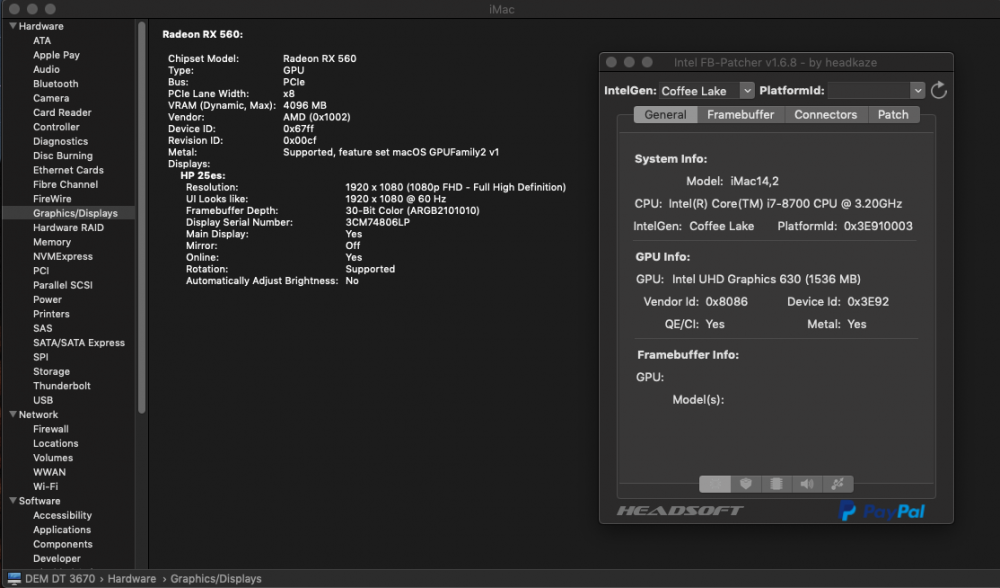Select Components under Software

point(62,544)
